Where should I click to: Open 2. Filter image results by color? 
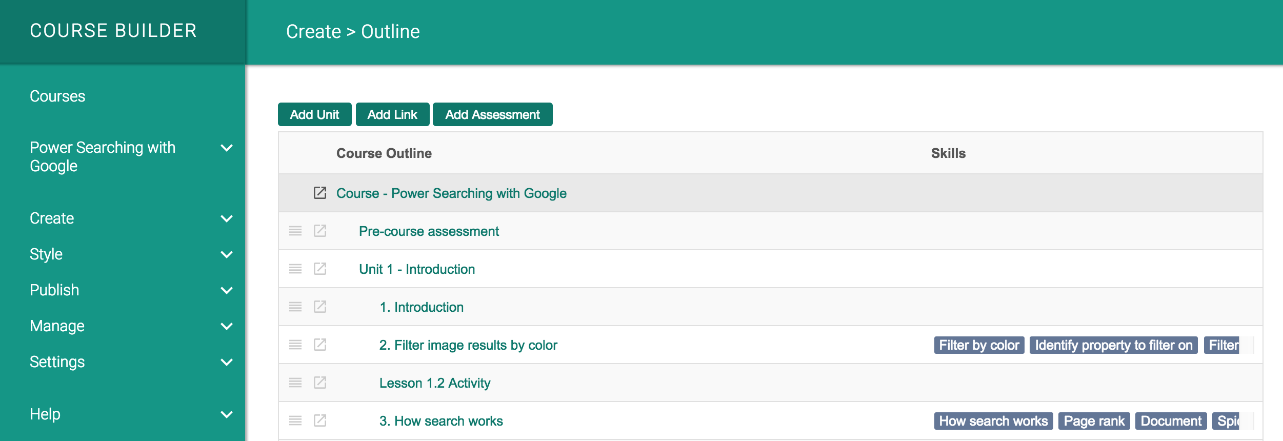(x=468, y=345)
